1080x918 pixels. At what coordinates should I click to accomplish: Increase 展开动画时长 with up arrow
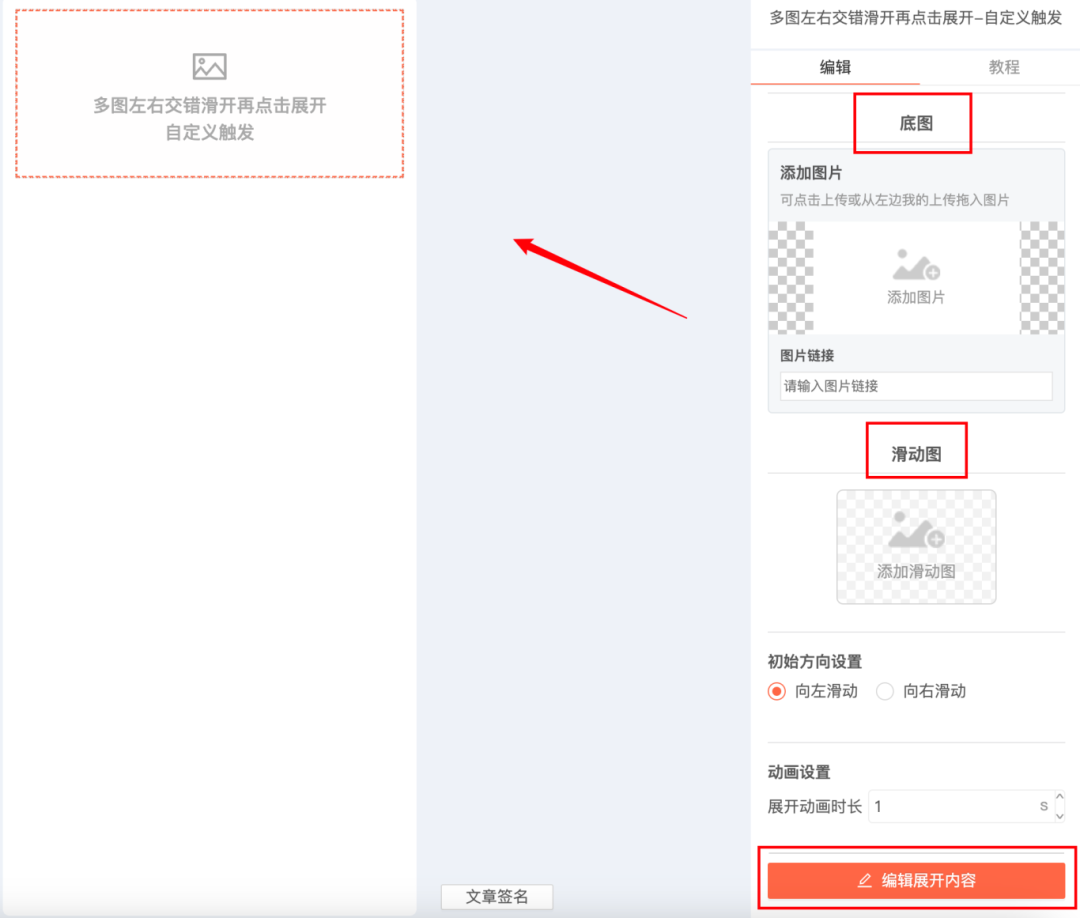pyautogui.click(x=1060, y=797)
